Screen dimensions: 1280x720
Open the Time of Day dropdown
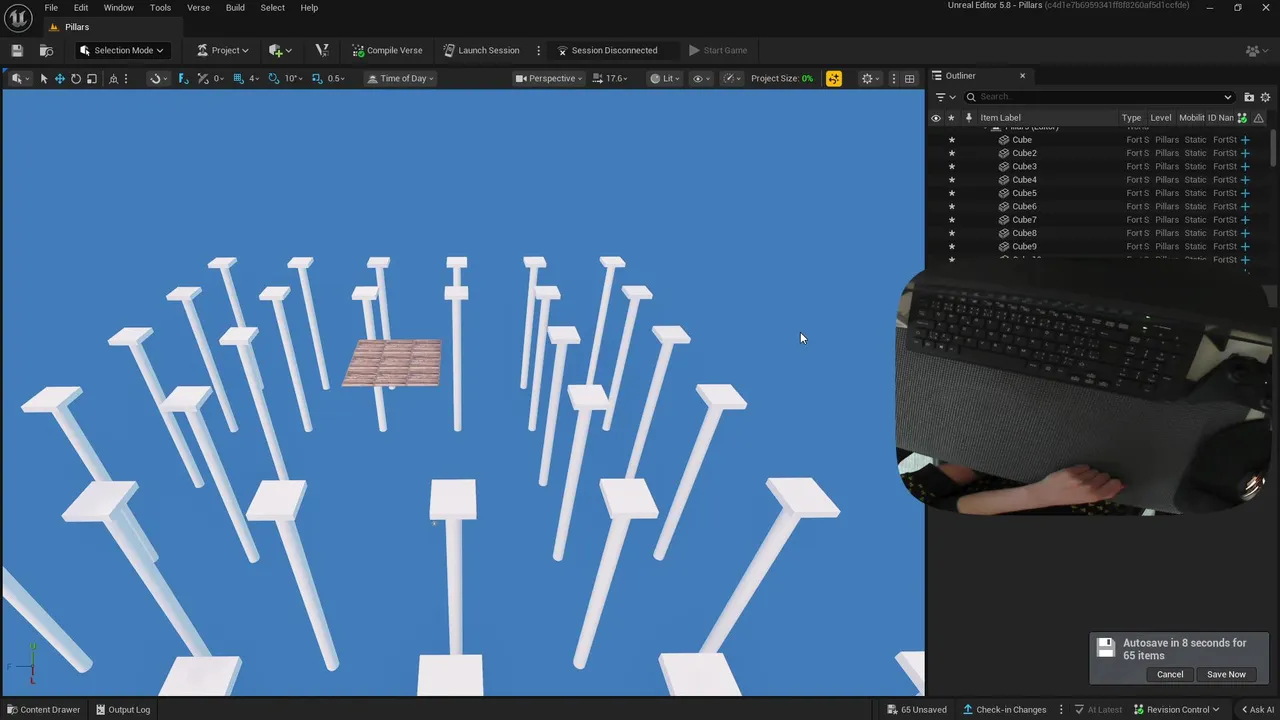coord(400,78)
